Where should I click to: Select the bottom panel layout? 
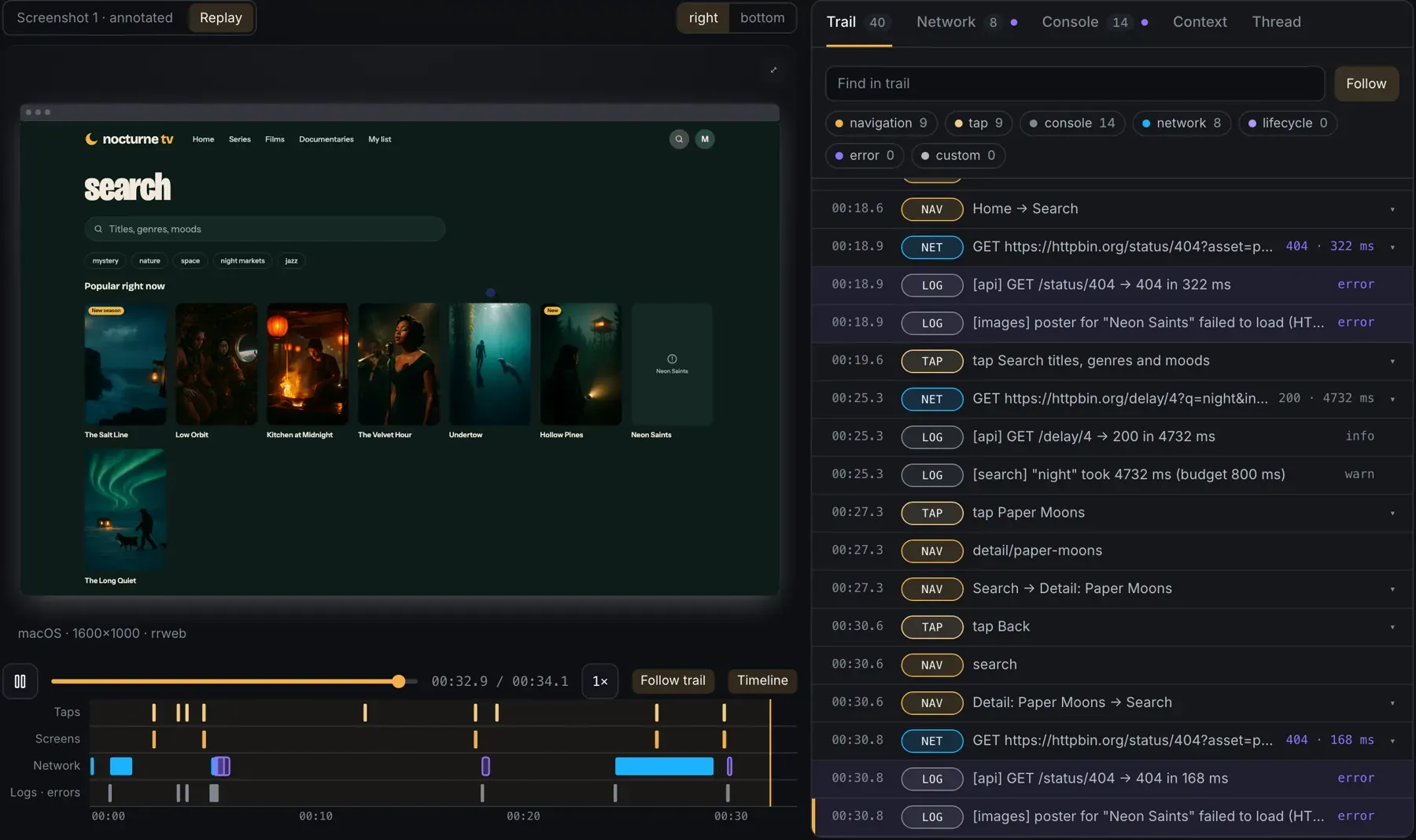point(762,18)
